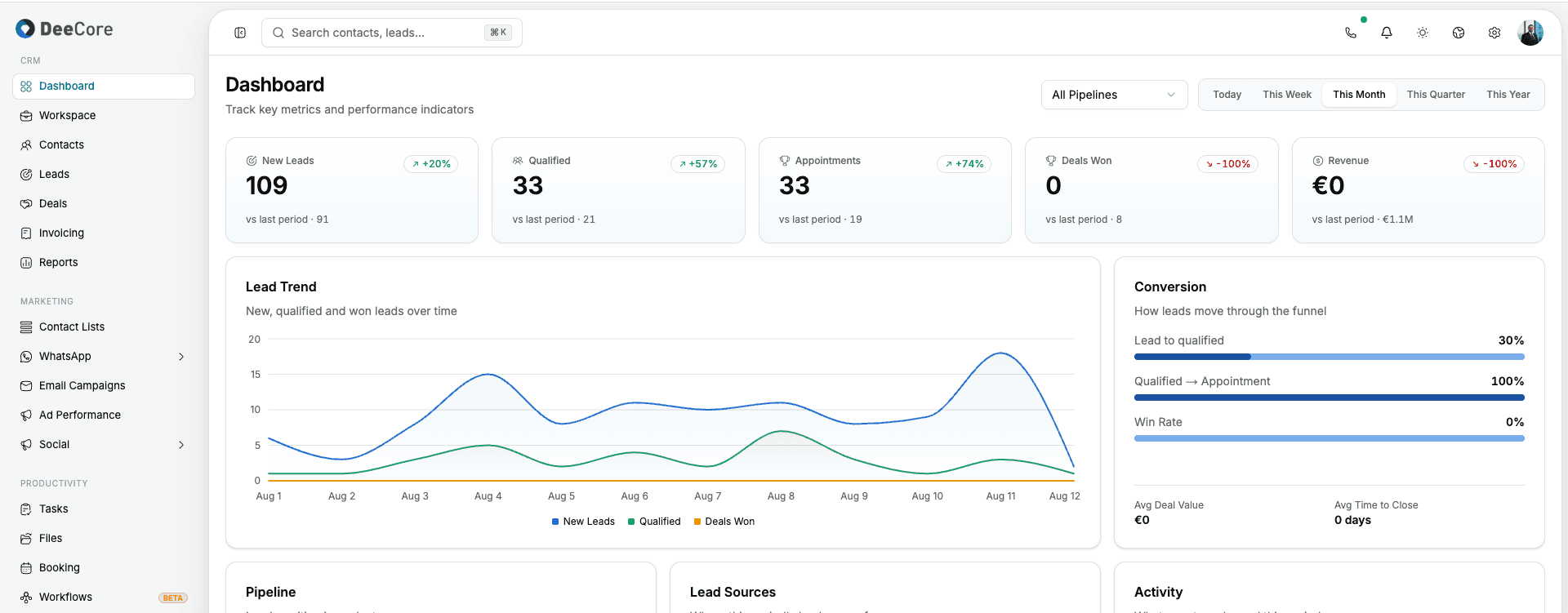The image size is (1568, 613).
Task: Click the Tasks clipboard icon
Action: 26,509
